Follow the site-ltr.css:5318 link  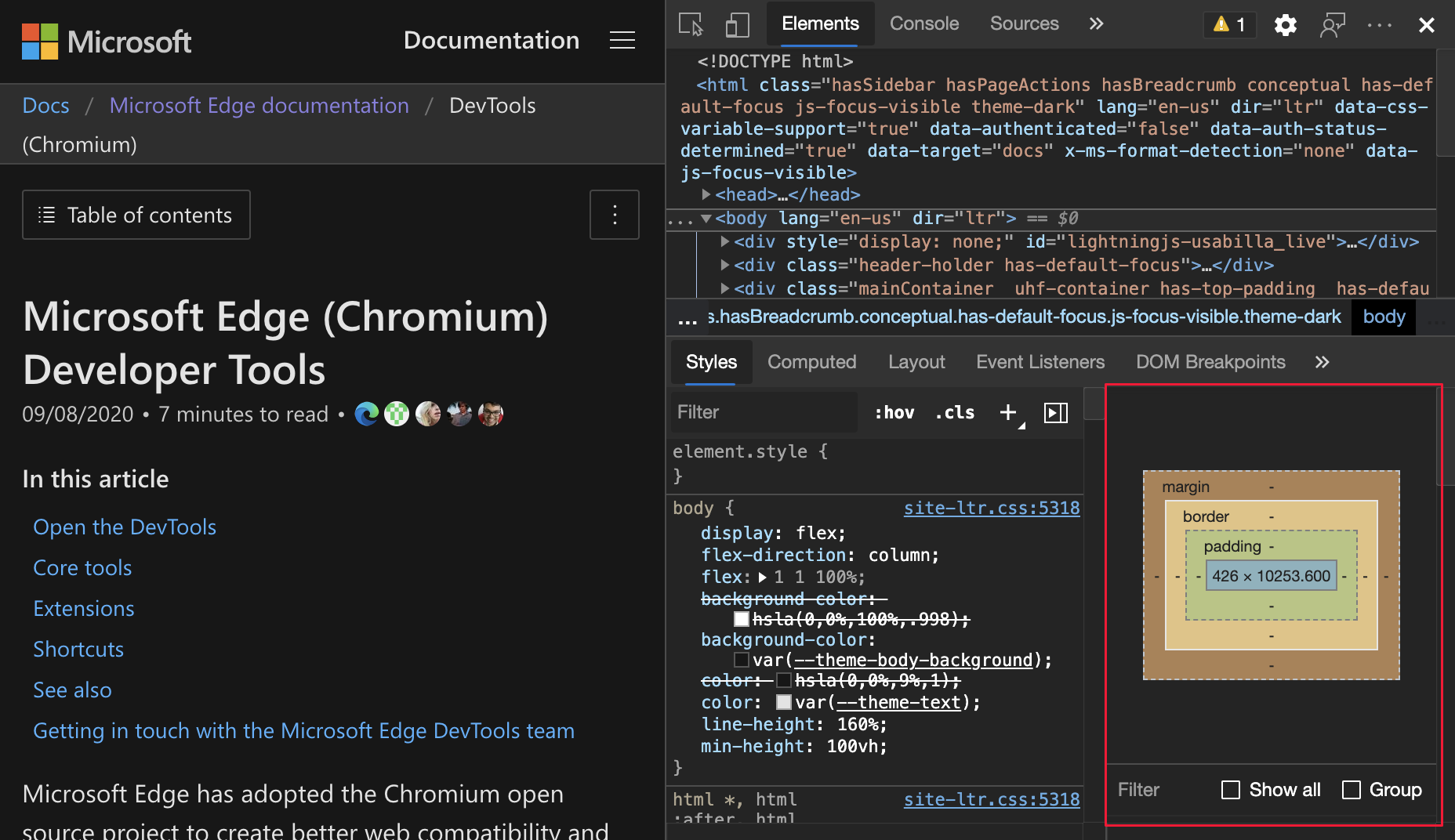tap(991, 508)
